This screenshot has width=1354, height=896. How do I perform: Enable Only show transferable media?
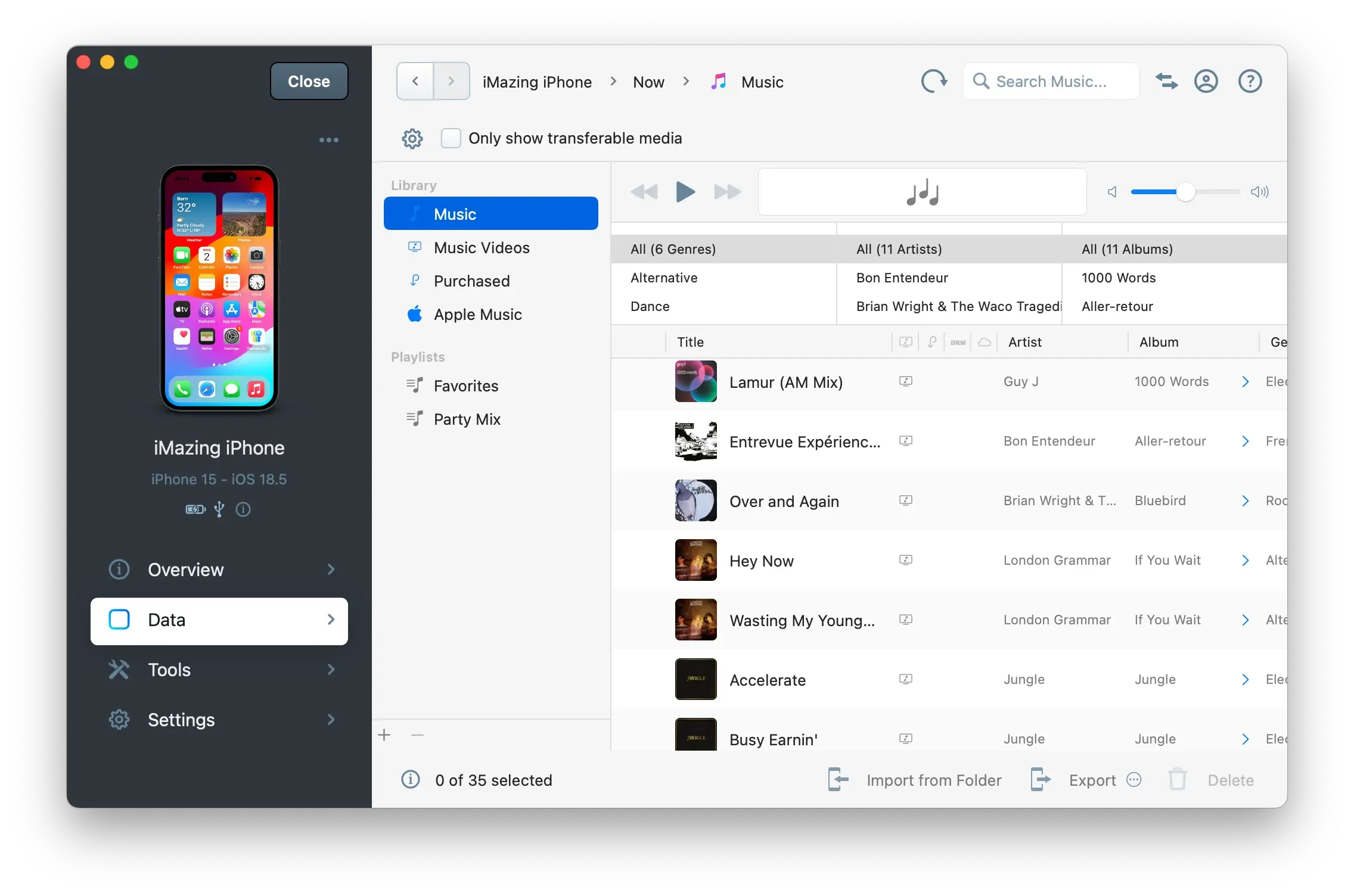point(451,138)
